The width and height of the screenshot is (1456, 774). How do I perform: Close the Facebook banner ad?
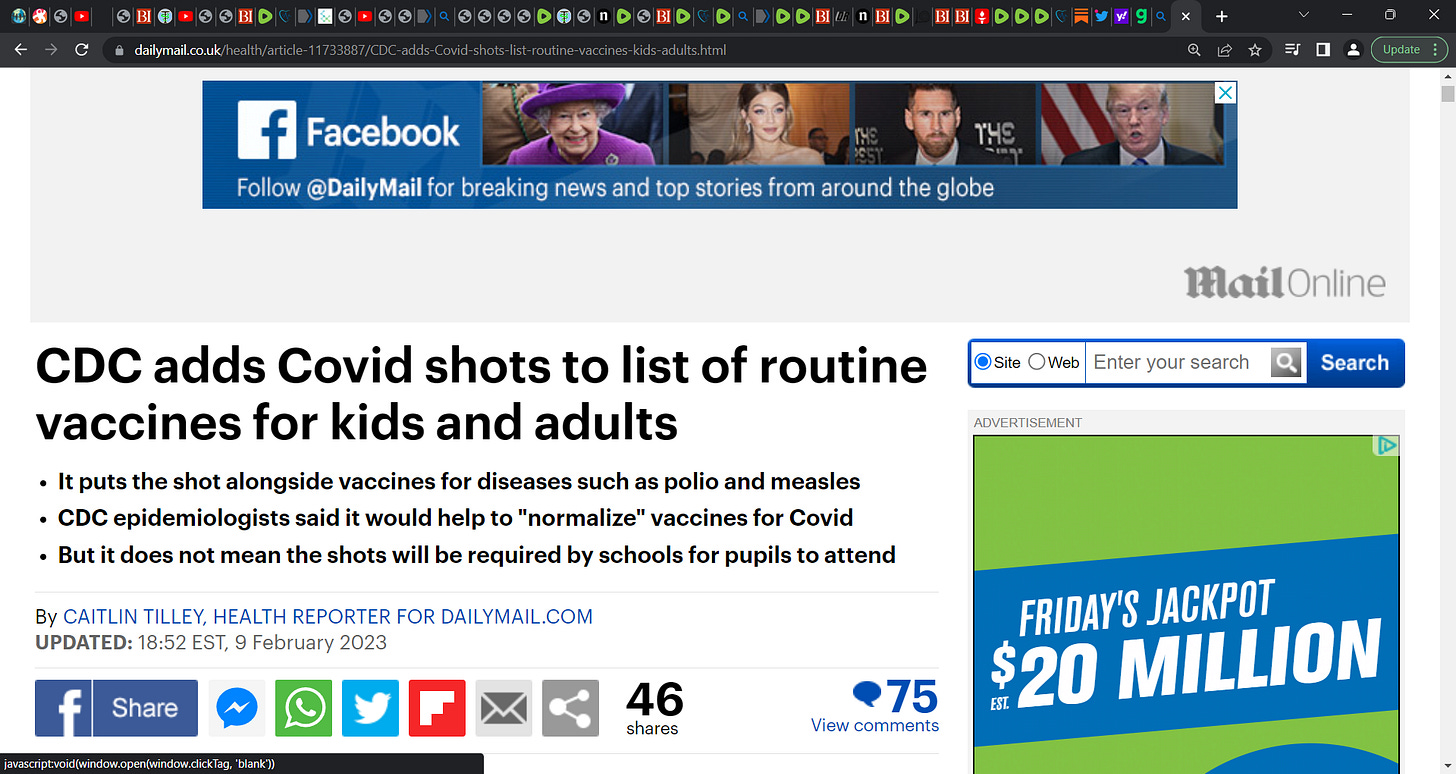point(1226,93)
